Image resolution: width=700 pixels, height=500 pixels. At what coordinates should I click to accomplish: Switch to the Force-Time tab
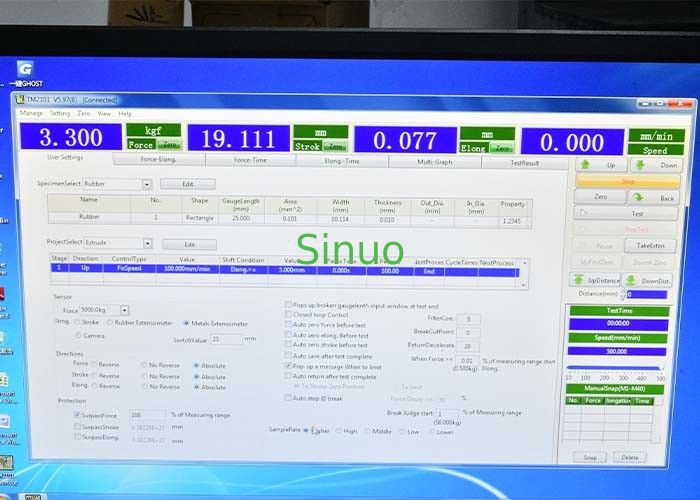pos(250,160)
